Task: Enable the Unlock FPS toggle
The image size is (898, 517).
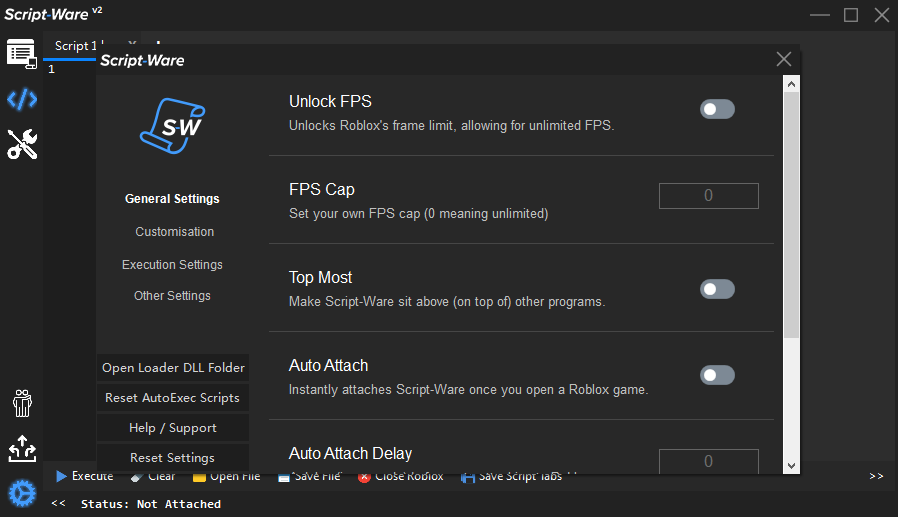Action: pos(717,109)
